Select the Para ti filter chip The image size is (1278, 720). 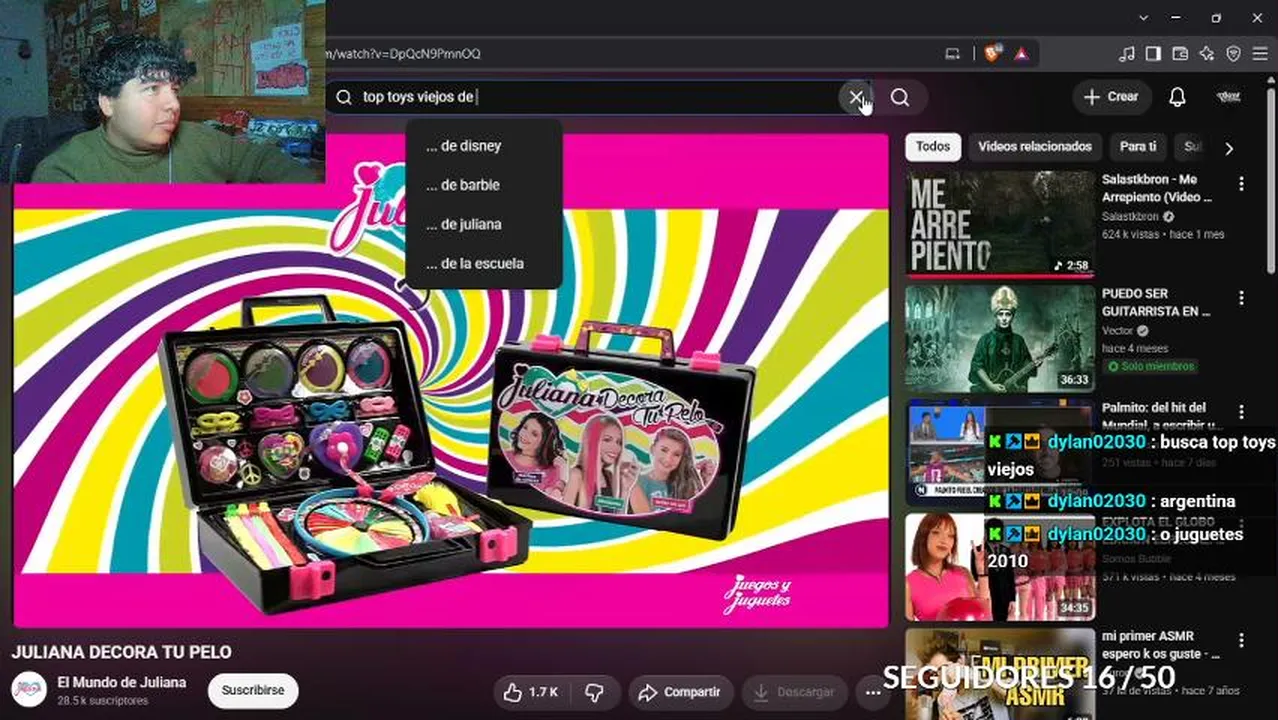click(x=1138, y=147)
